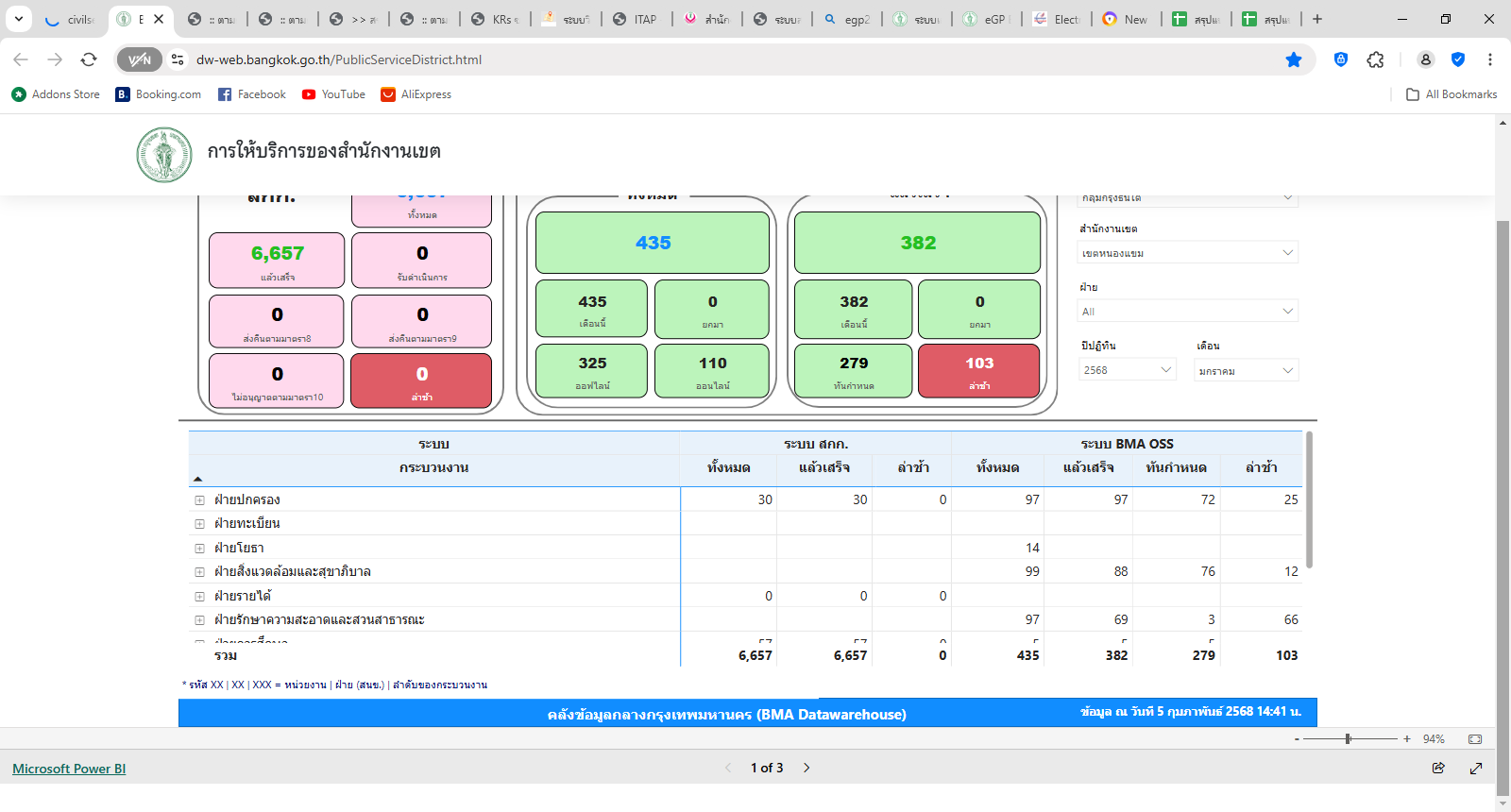Click the 6,657 แล้วเสร็จ card
Viewport: 1511px width, 812px height.
277,260
